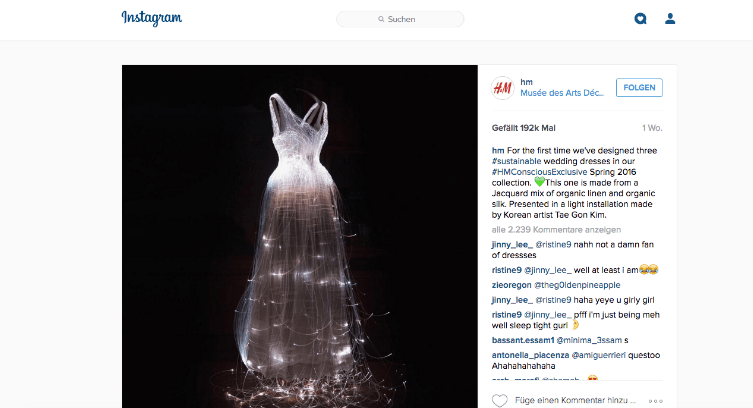
Task: Open @jinny_lee_ mention in 'pfff' comment
Action: coord(547,315)
